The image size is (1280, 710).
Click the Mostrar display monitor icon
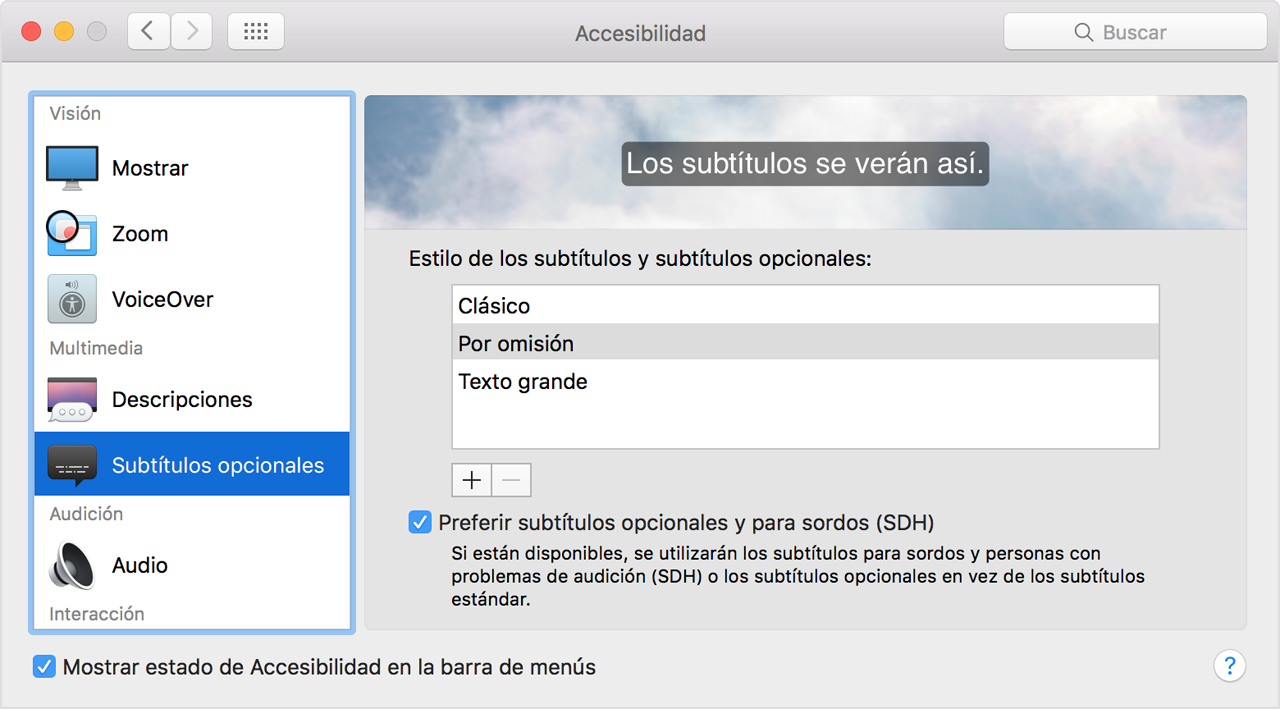pos(72,168)
